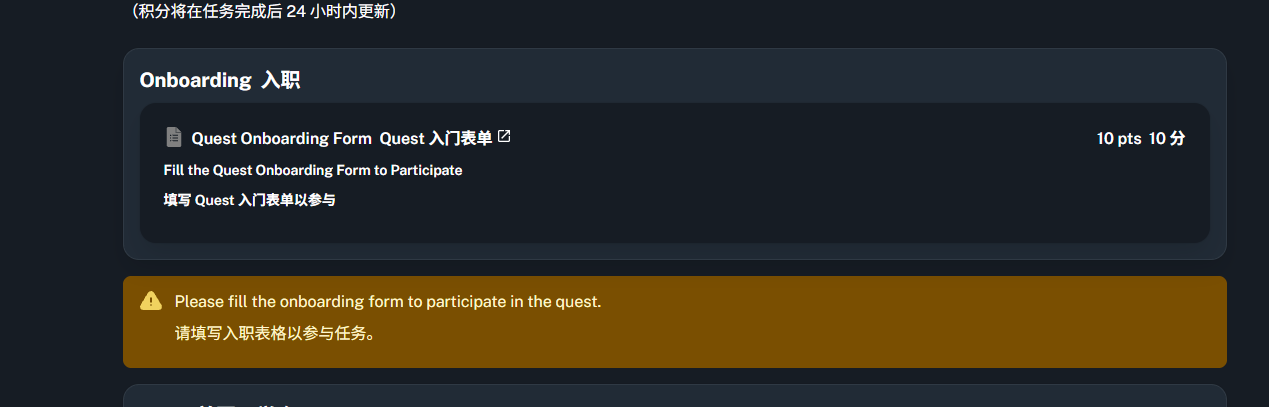1269x407 pixels.
Task: Click the warning text 请填写入职表格以参与任务
Action: [x=275, y=333]
